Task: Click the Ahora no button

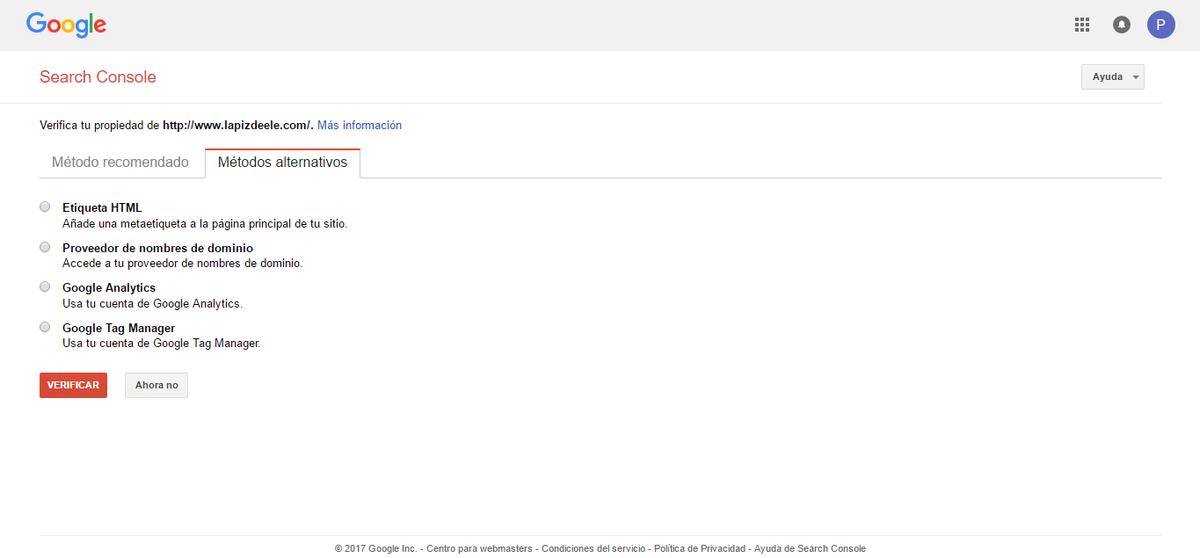Action: [x=156, y=385]
